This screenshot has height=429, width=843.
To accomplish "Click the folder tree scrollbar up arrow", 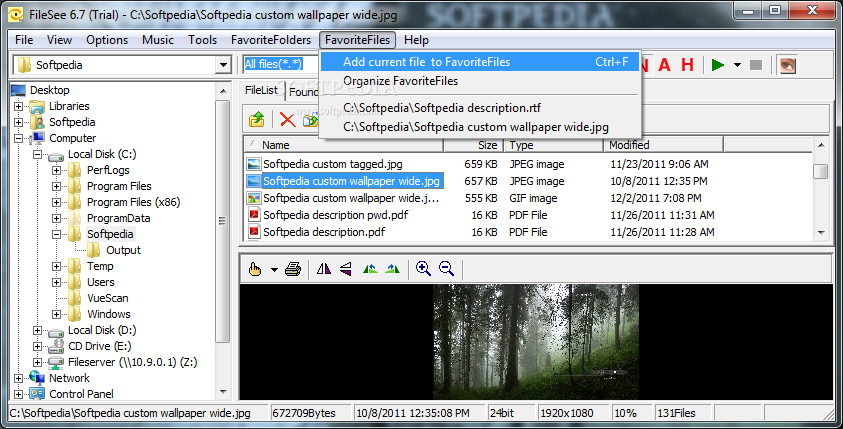I will [x=223, y=91].
